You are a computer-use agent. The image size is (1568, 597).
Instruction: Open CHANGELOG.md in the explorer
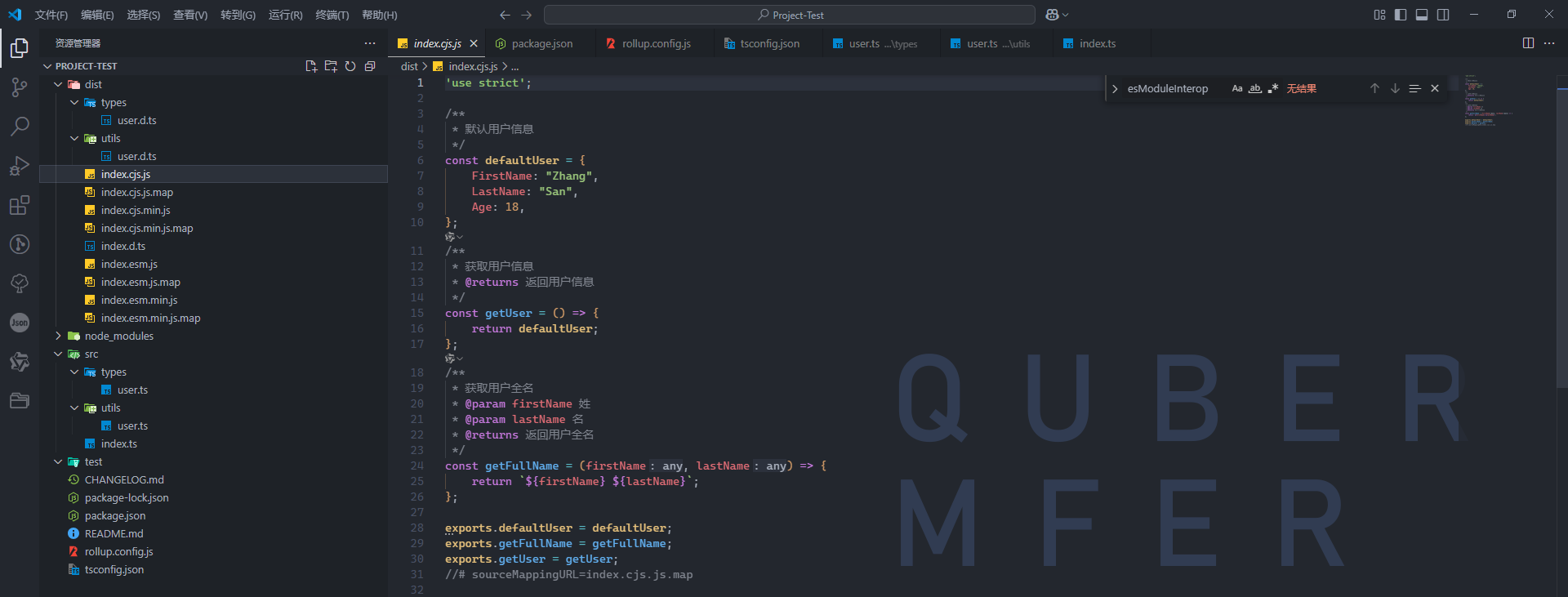point(213,479)
